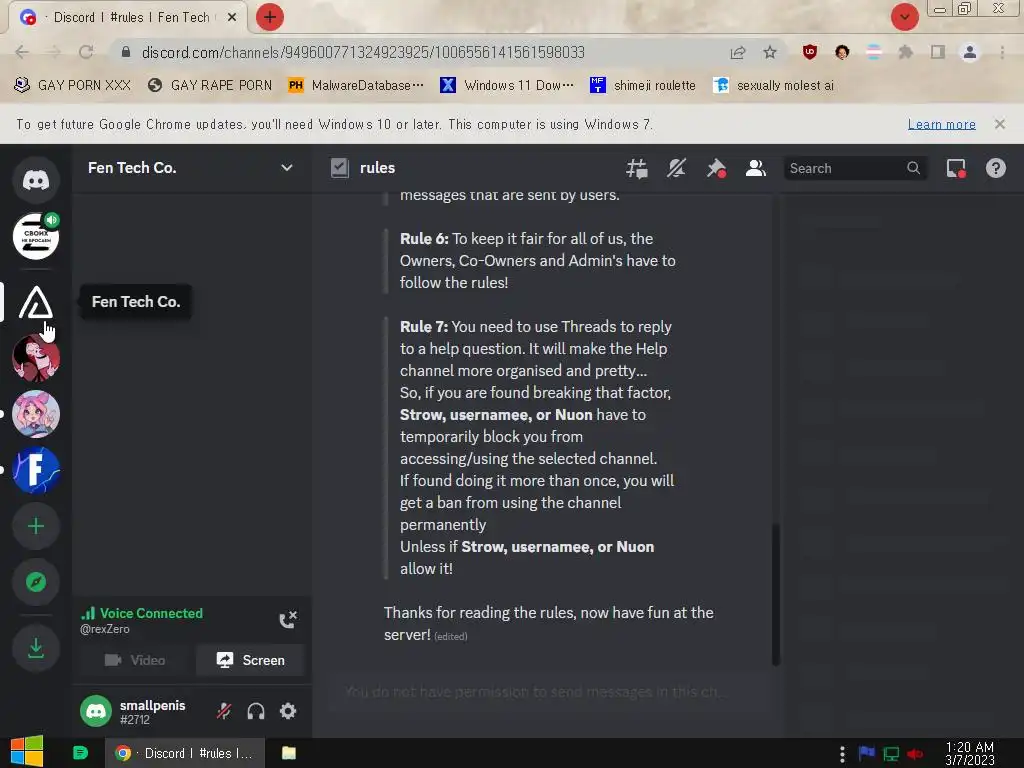
Task: Open shimeji roulette bookmark
Action: click(643, 85)
